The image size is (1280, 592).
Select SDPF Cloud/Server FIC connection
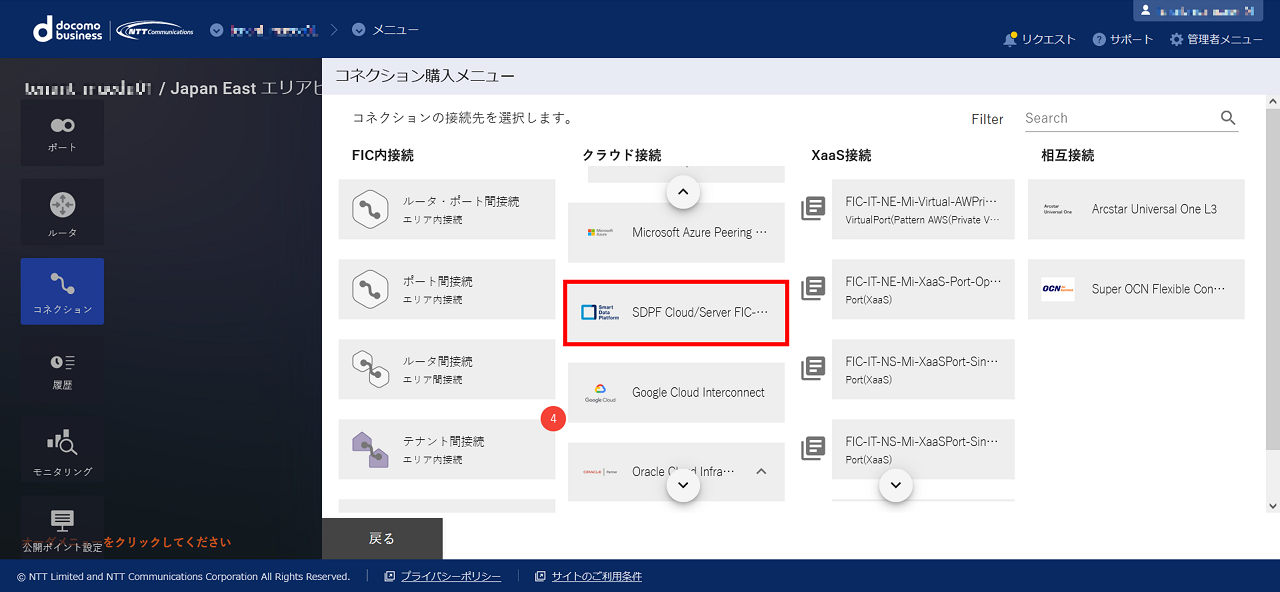(676, 312)
